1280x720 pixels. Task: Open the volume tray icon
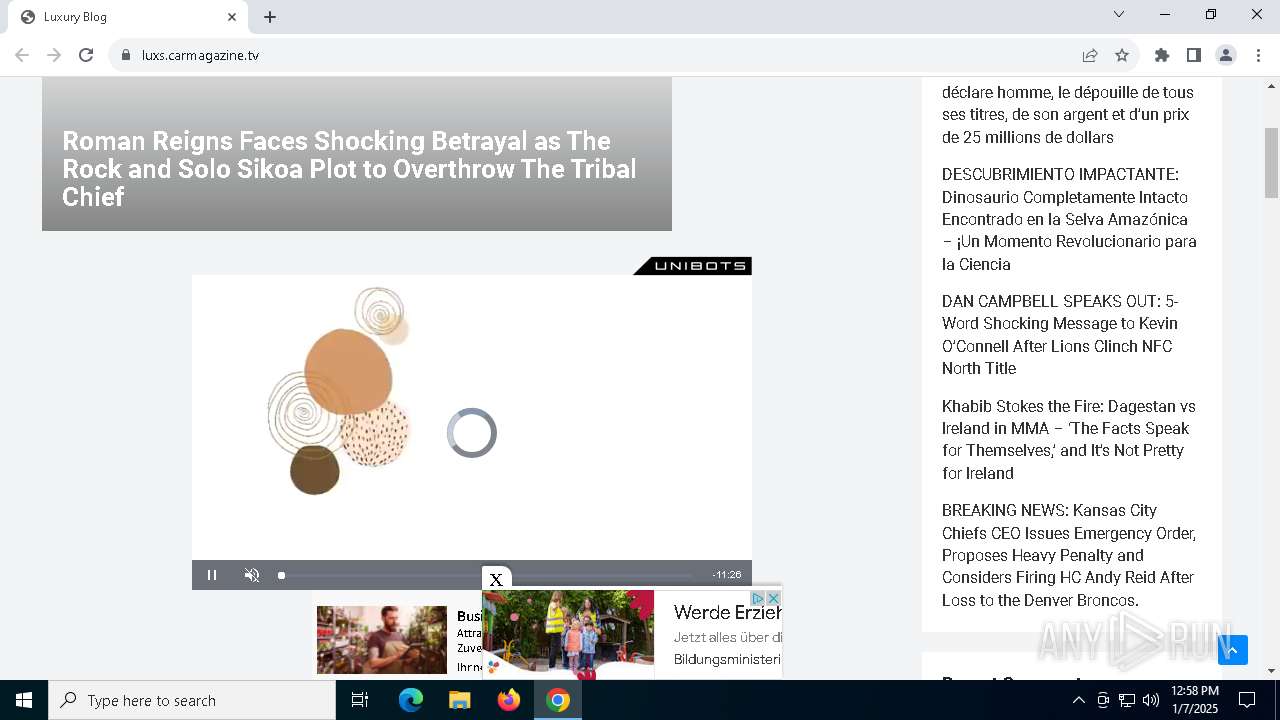[x=1151, y=700]
